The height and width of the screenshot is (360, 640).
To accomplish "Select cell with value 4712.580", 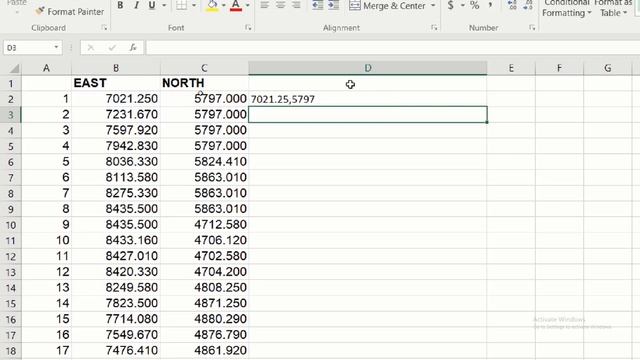I will tap(204, 224).
